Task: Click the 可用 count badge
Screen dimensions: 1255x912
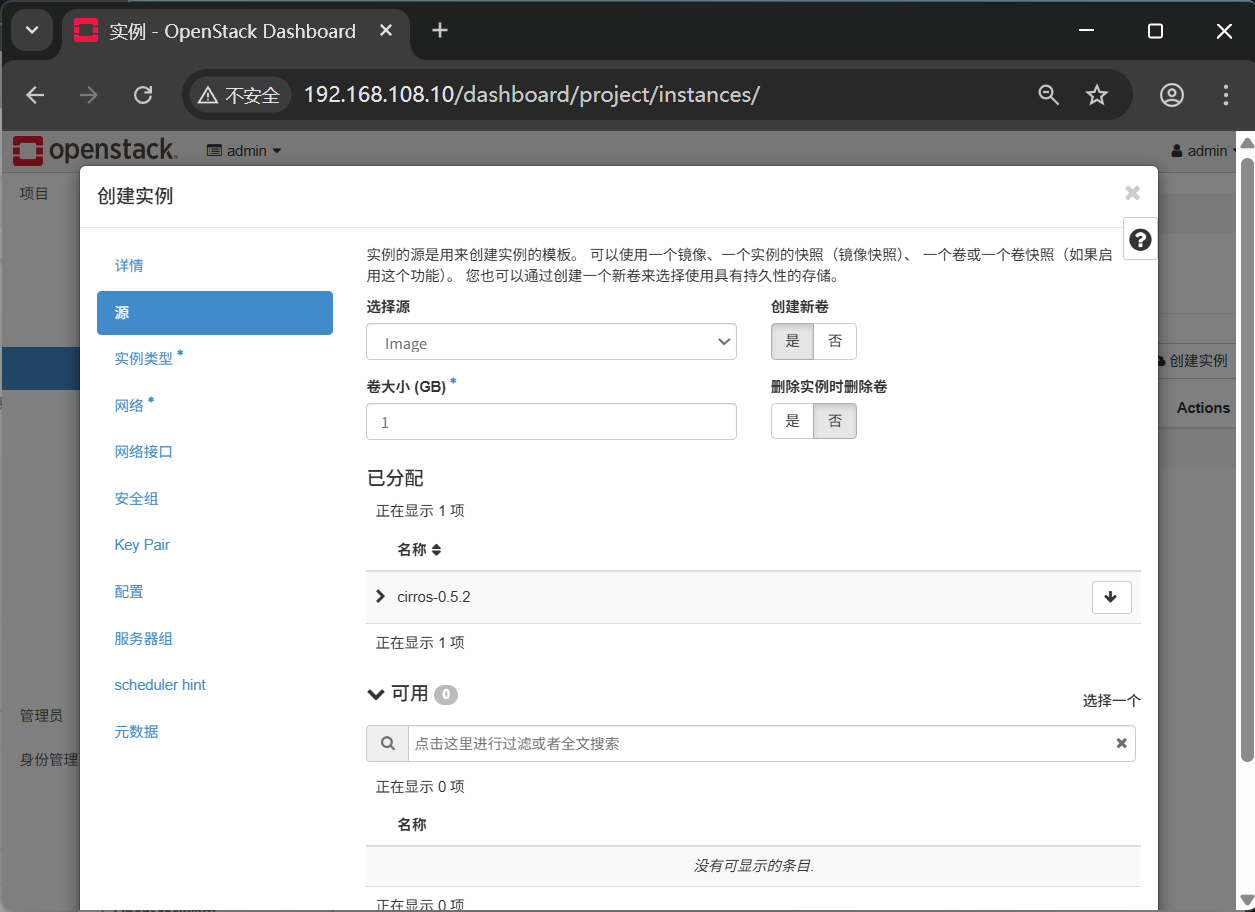Action: click(x=446, y=694)
